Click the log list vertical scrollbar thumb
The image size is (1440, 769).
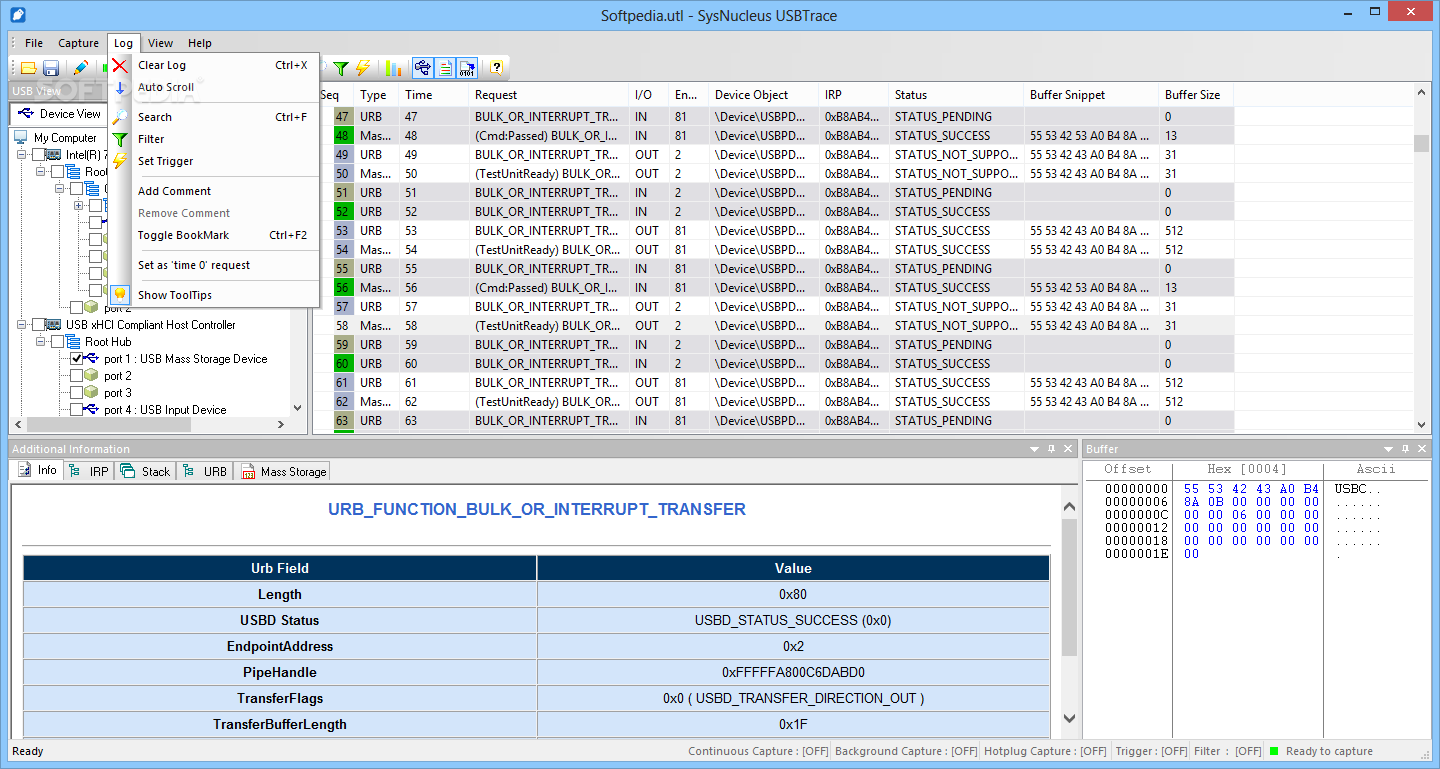click(1422, 143)
